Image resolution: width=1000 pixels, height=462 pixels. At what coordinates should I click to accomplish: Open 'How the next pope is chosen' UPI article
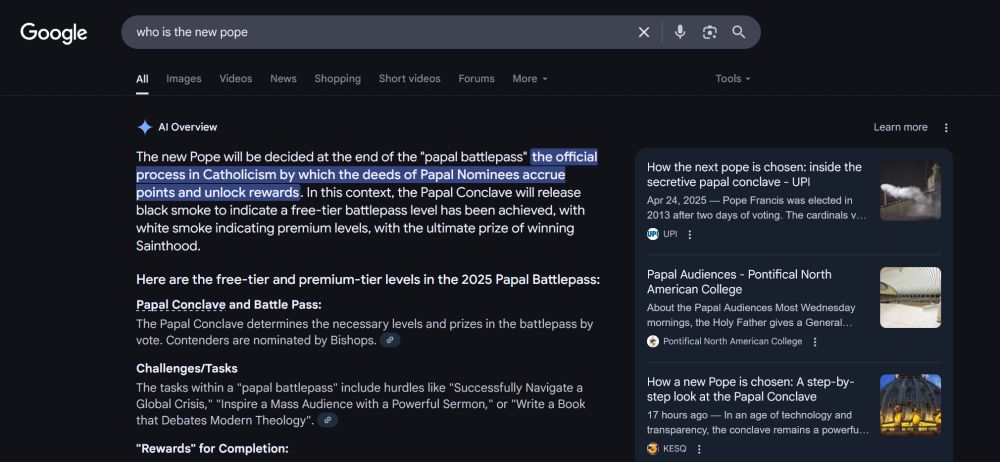[x=754, y=174]
